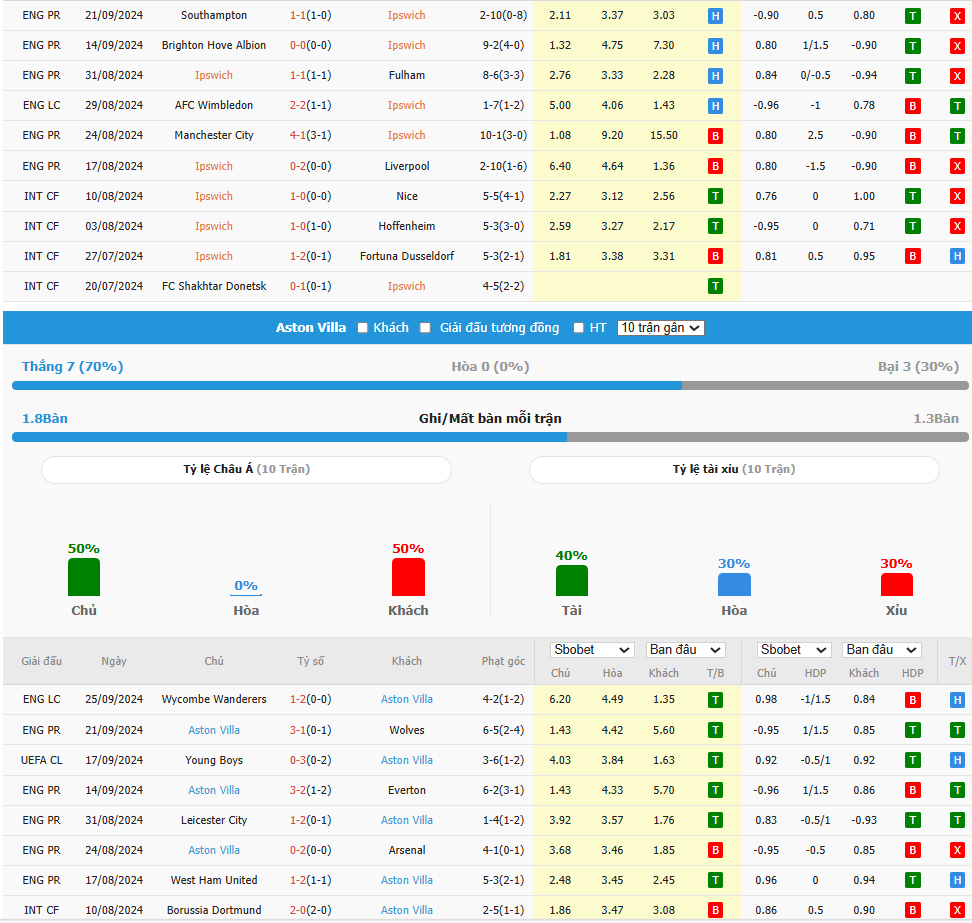Click H result badge in Southampton row
Viewport: 972px width, 923px height.
[715, 16]
